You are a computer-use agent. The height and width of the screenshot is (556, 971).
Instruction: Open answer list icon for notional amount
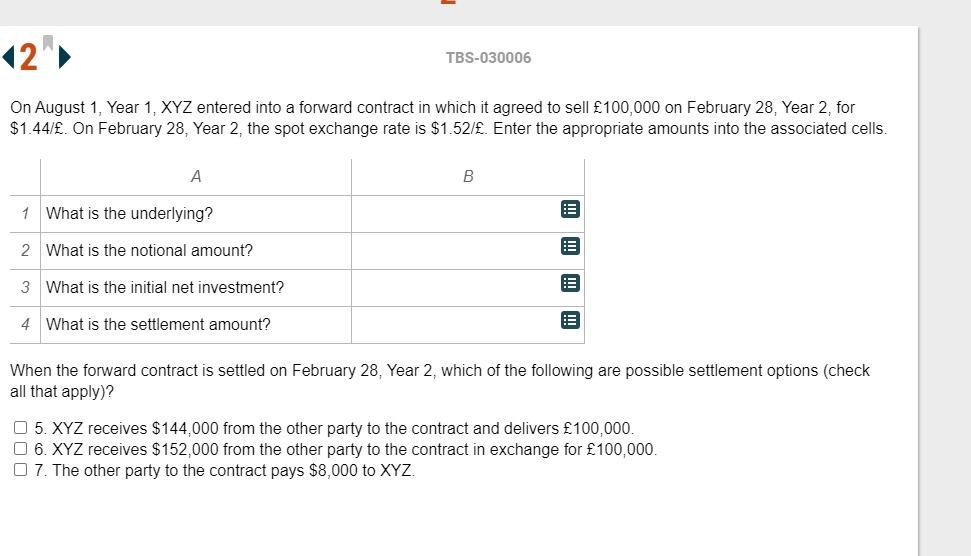click(570, 246)
